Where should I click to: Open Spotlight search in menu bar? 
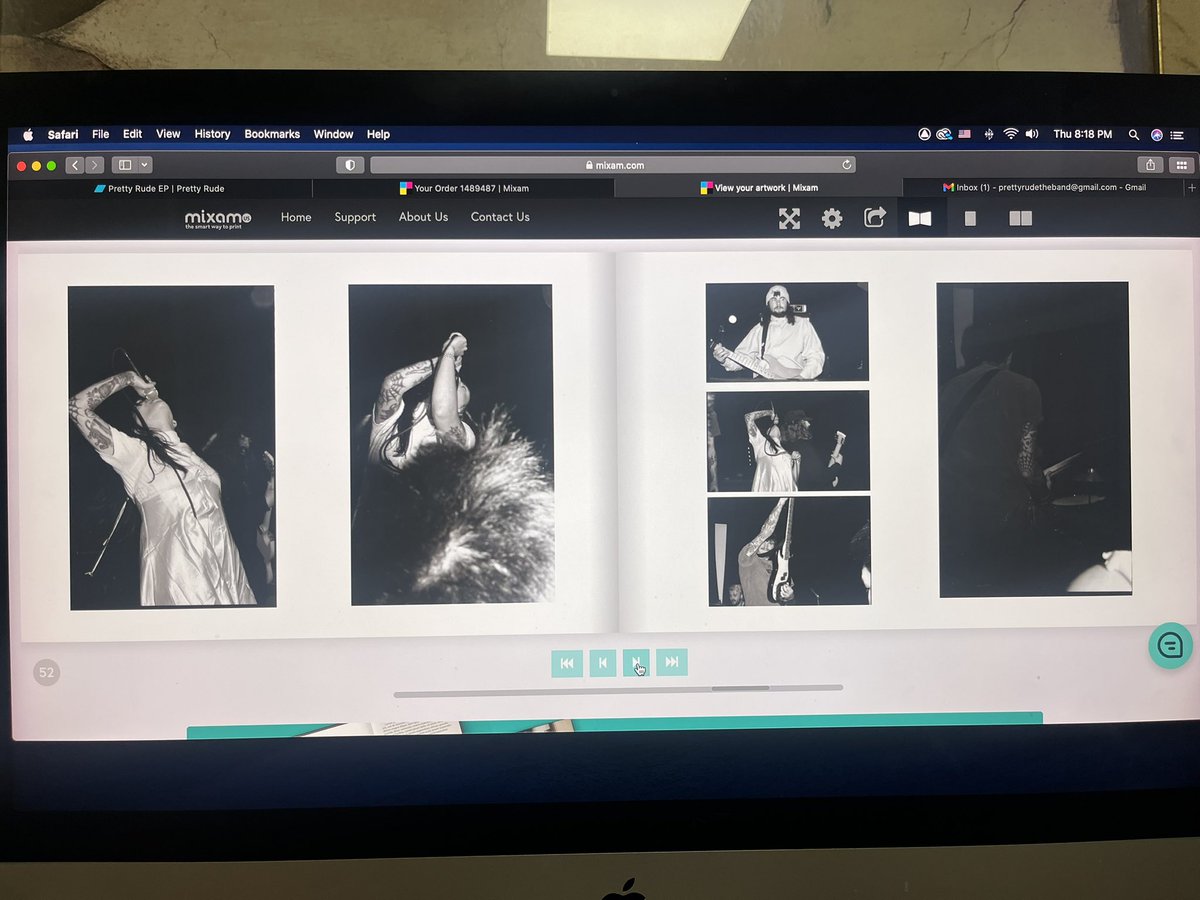[1134, 134]
